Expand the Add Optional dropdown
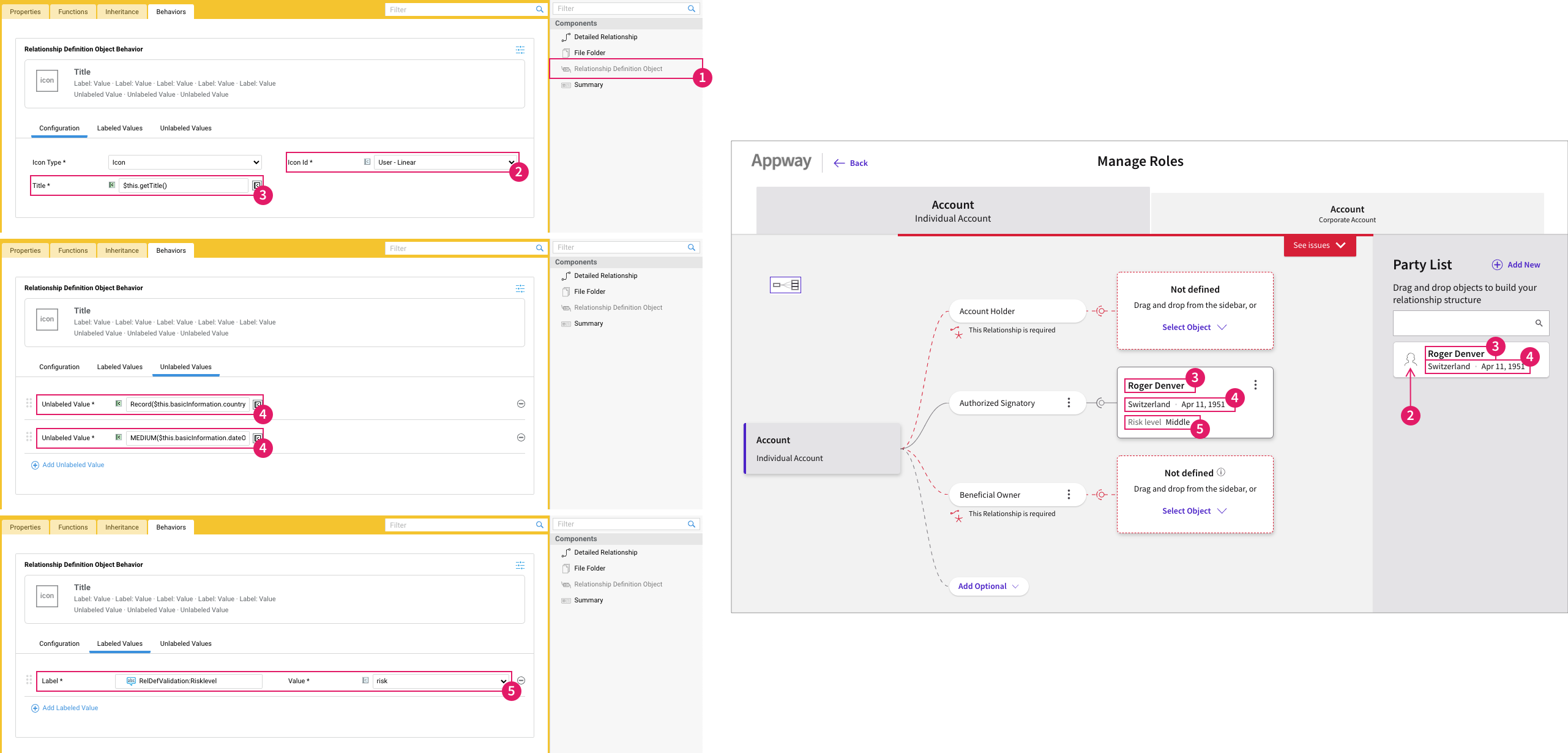The image size is (1568, 753). pyautogui.click(x=988, y=586)
